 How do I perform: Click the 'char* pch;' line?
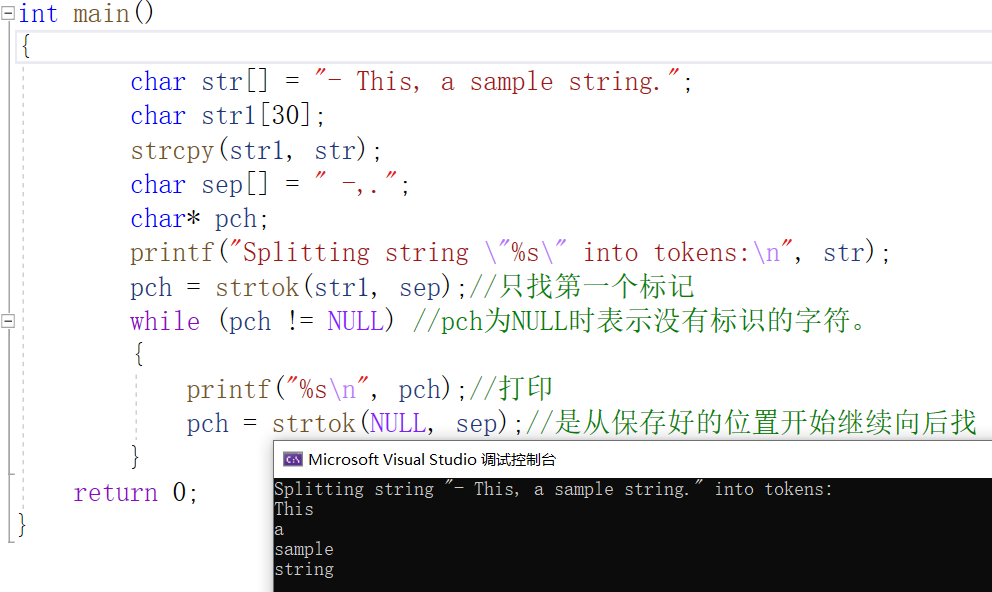pyautogui.click(x=199, y=219)
